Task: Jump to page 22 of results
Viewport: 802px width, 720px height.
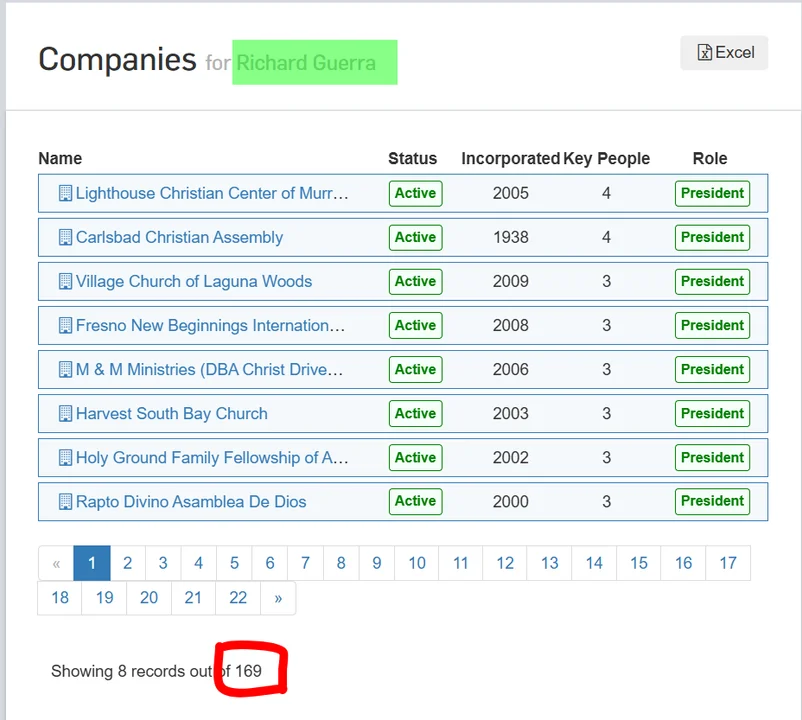Action: pos(238,598)
